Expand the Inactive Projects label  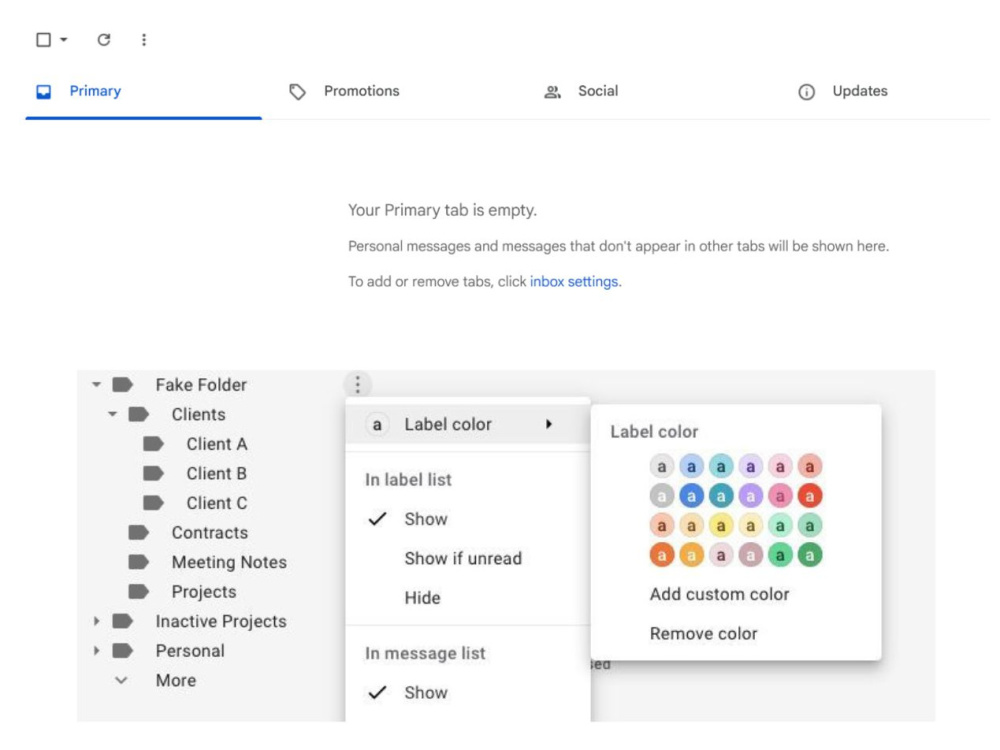96,621
